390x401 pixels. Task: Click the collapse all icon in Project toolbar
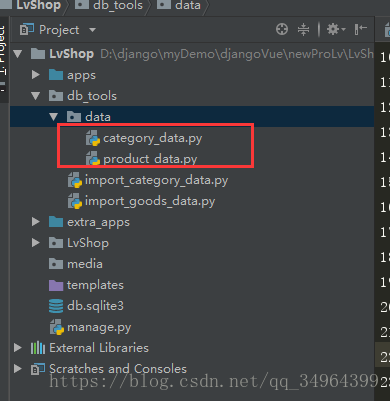click(x=303, y=29)
